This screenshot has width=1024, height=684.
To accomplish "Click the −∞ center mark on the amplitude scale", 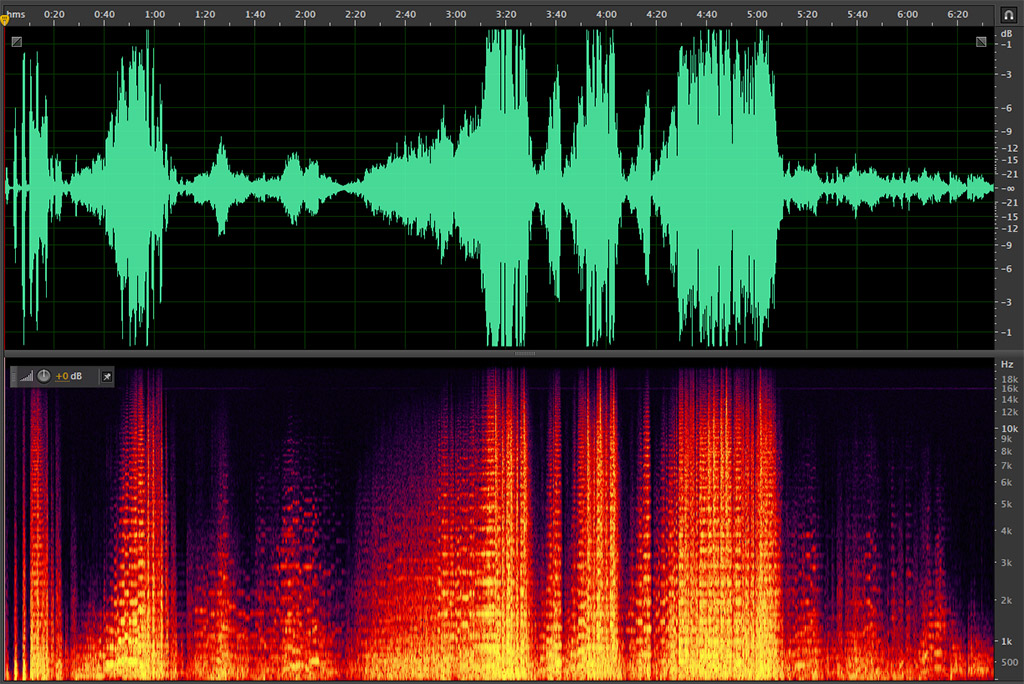I will click(1009, 188).
